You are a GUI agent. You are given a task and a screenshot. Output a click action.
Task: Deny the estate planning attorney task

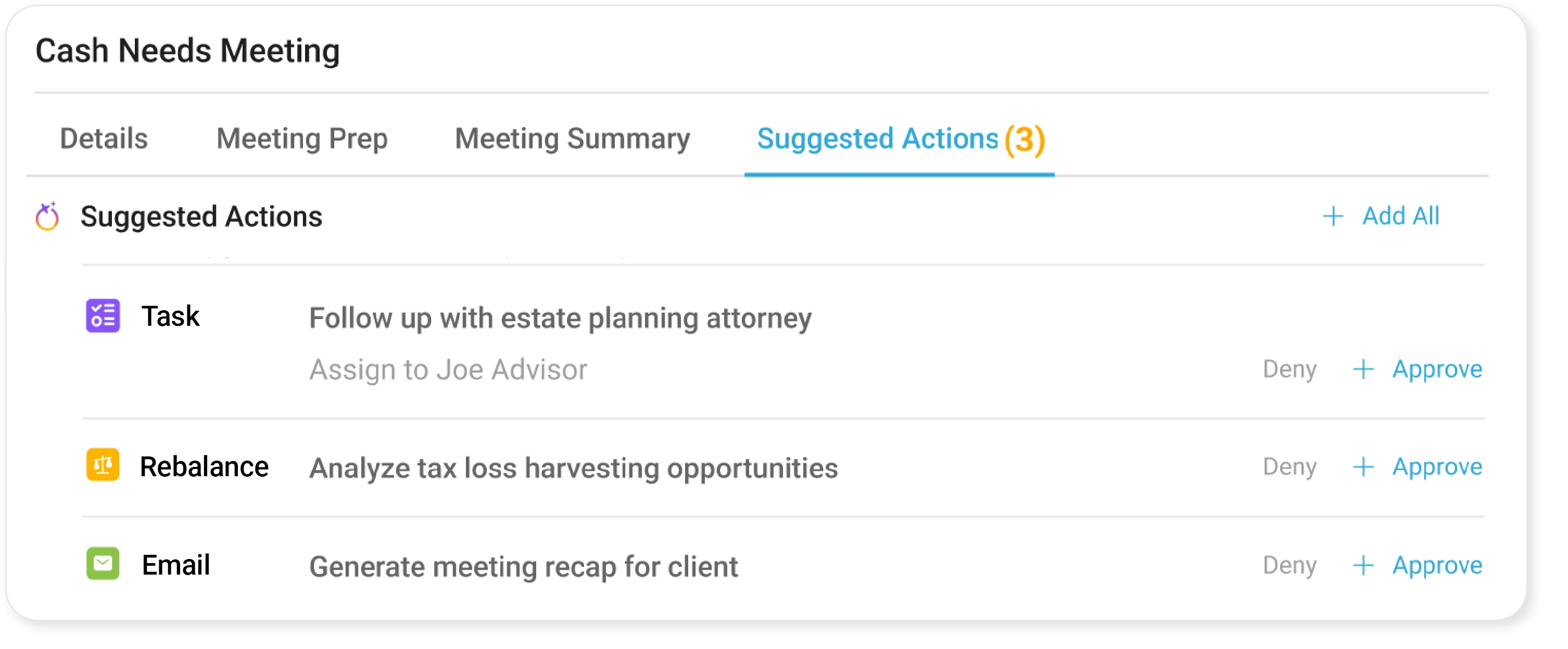click(1290, 370)
